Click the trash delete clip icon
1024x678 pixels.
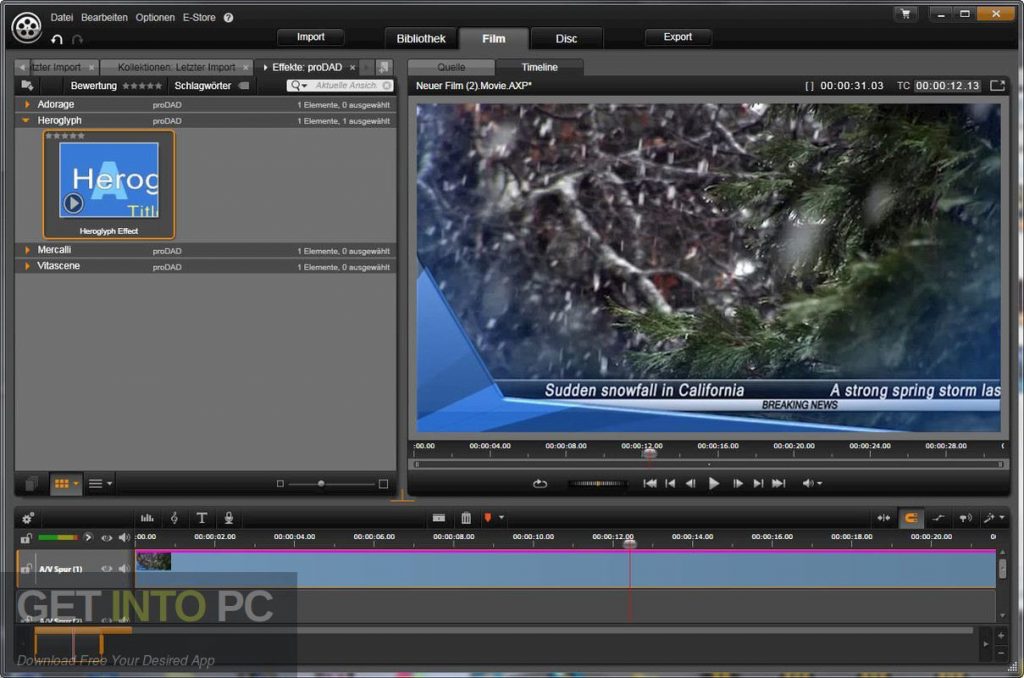pyautogui.click(x=466, y=518)
